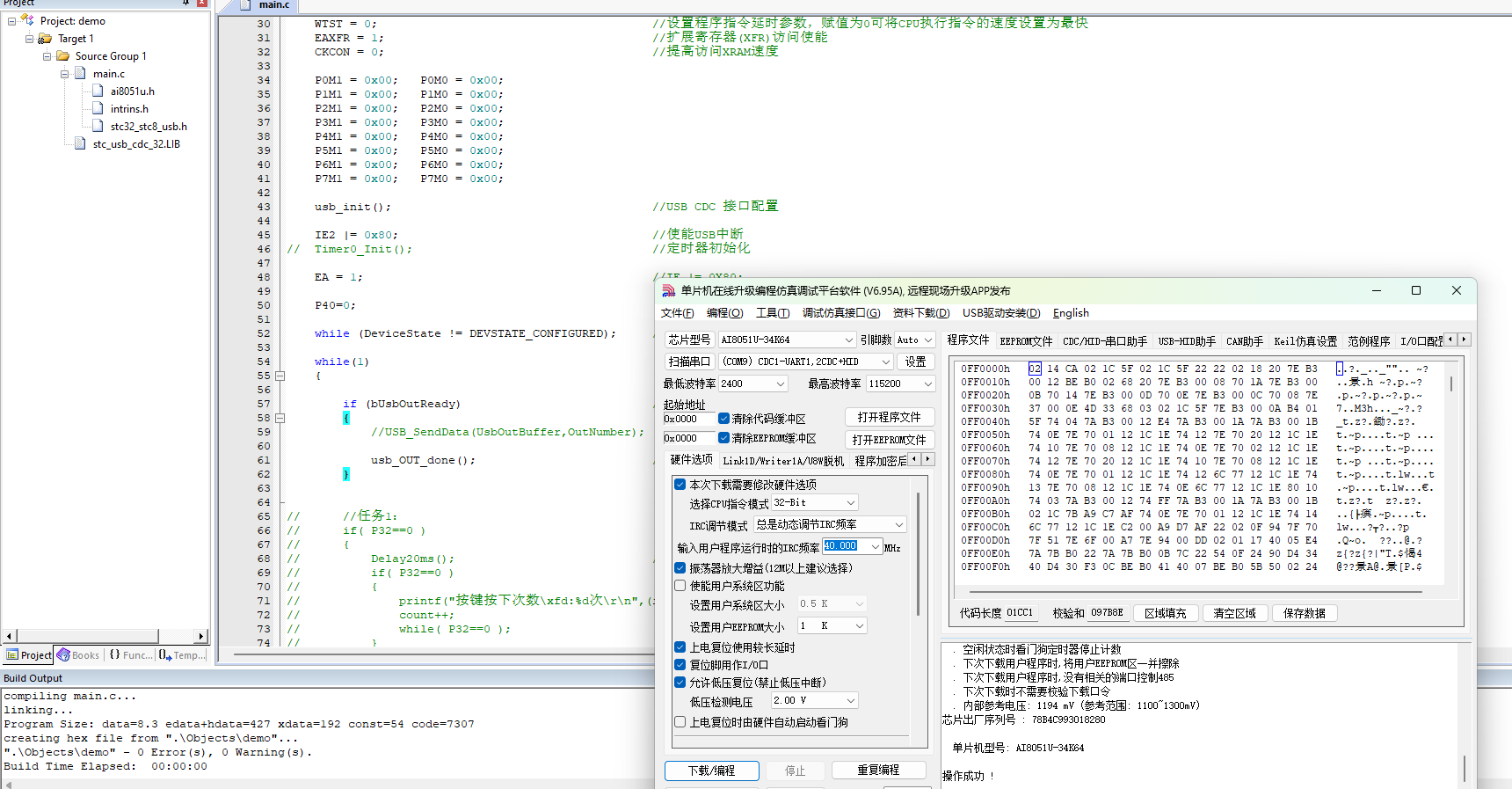
Task: Switch to the CAN助手 tab
Action: pos(1244,341)
